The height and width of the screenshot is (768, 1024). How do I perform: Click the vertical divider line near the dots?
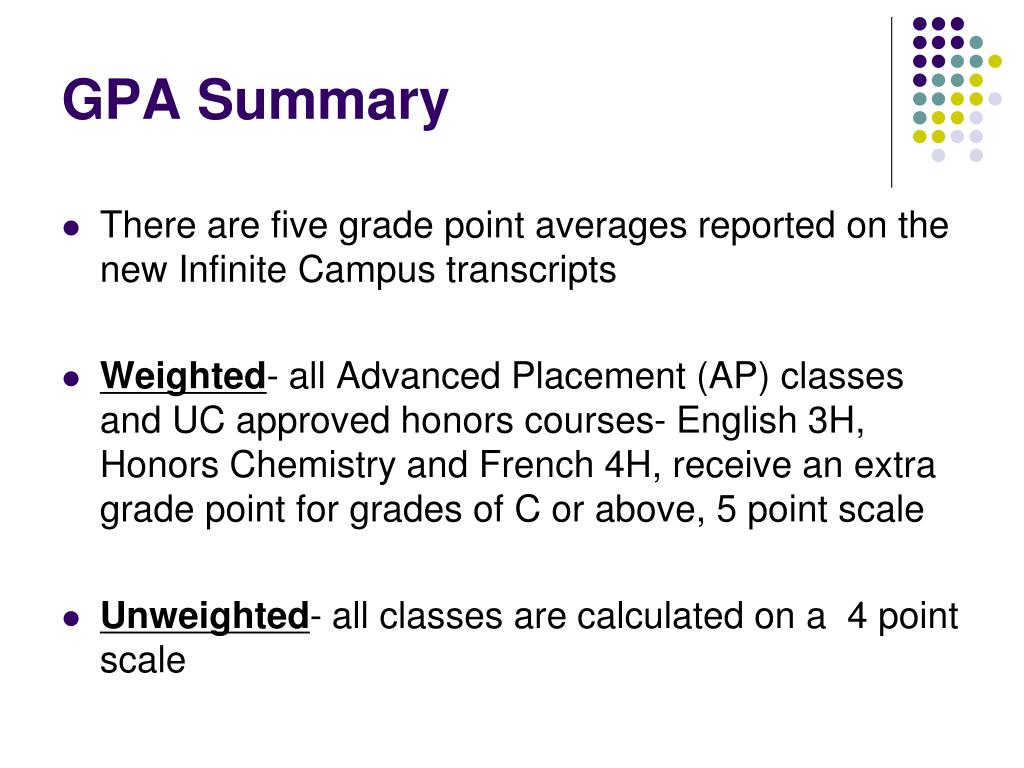click(x=891, y=103)
